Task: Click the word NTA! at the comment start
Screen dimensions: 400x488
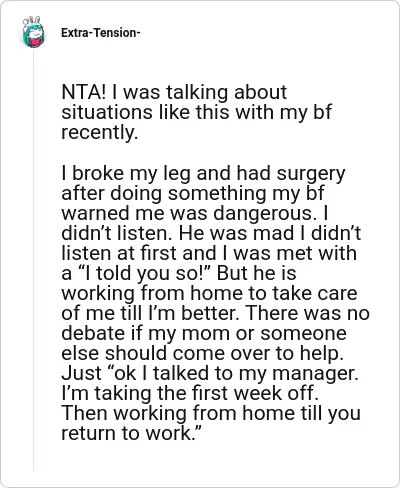Action: coord(83,92)
